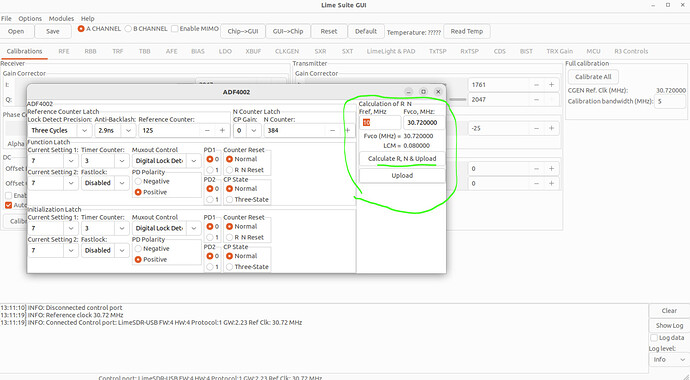This screenshot has width=690, height=380.
Task: Click the Fref, MHz input field
Action: [x=380, y=123]
